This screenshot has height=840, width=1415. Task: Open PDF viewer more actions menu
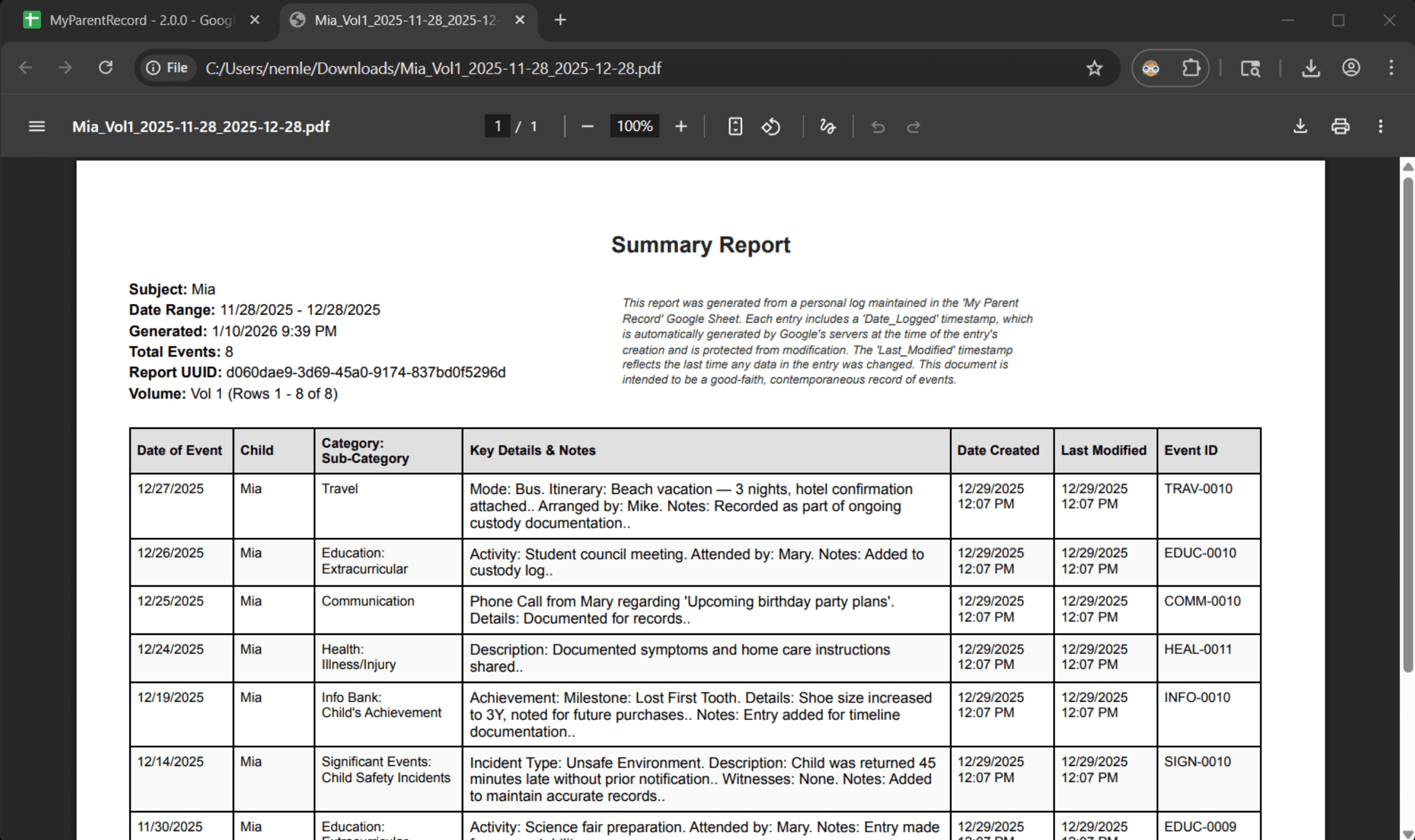1381,125
